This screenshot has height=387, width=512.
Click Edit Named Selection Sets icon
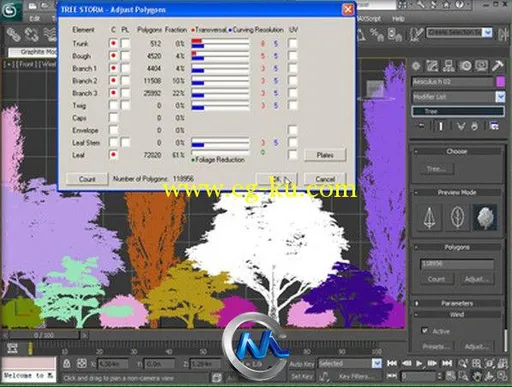click(x=416, y=34)
